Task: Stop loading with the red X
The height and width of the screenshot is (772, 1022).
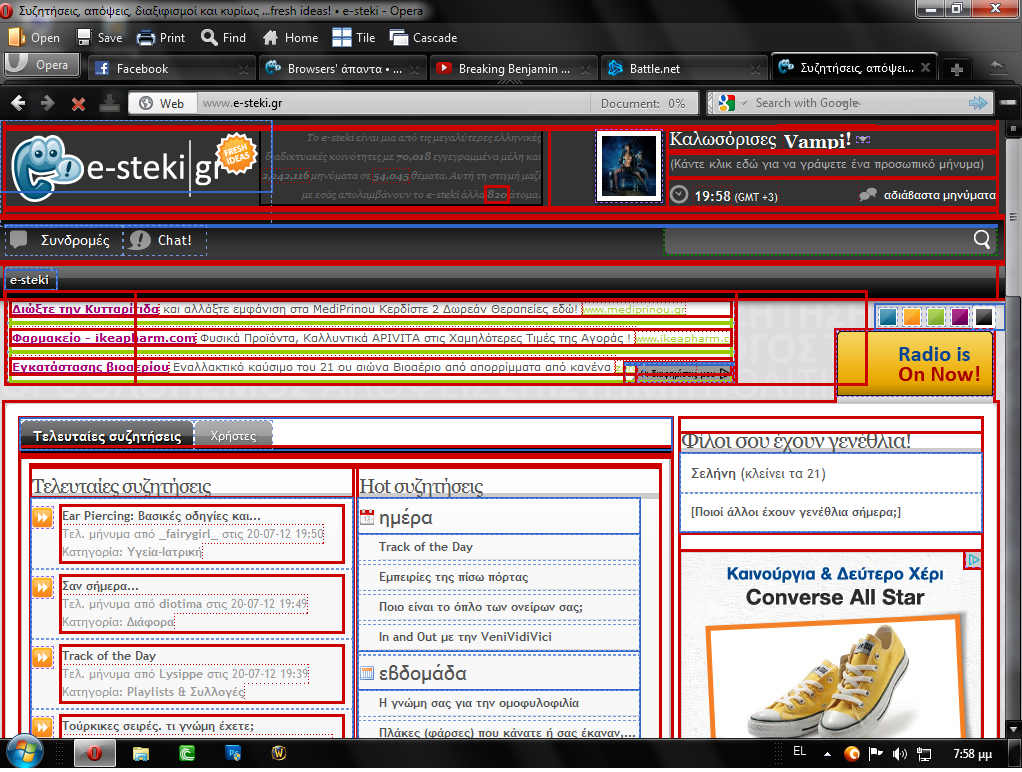Action: coord(78,104)
